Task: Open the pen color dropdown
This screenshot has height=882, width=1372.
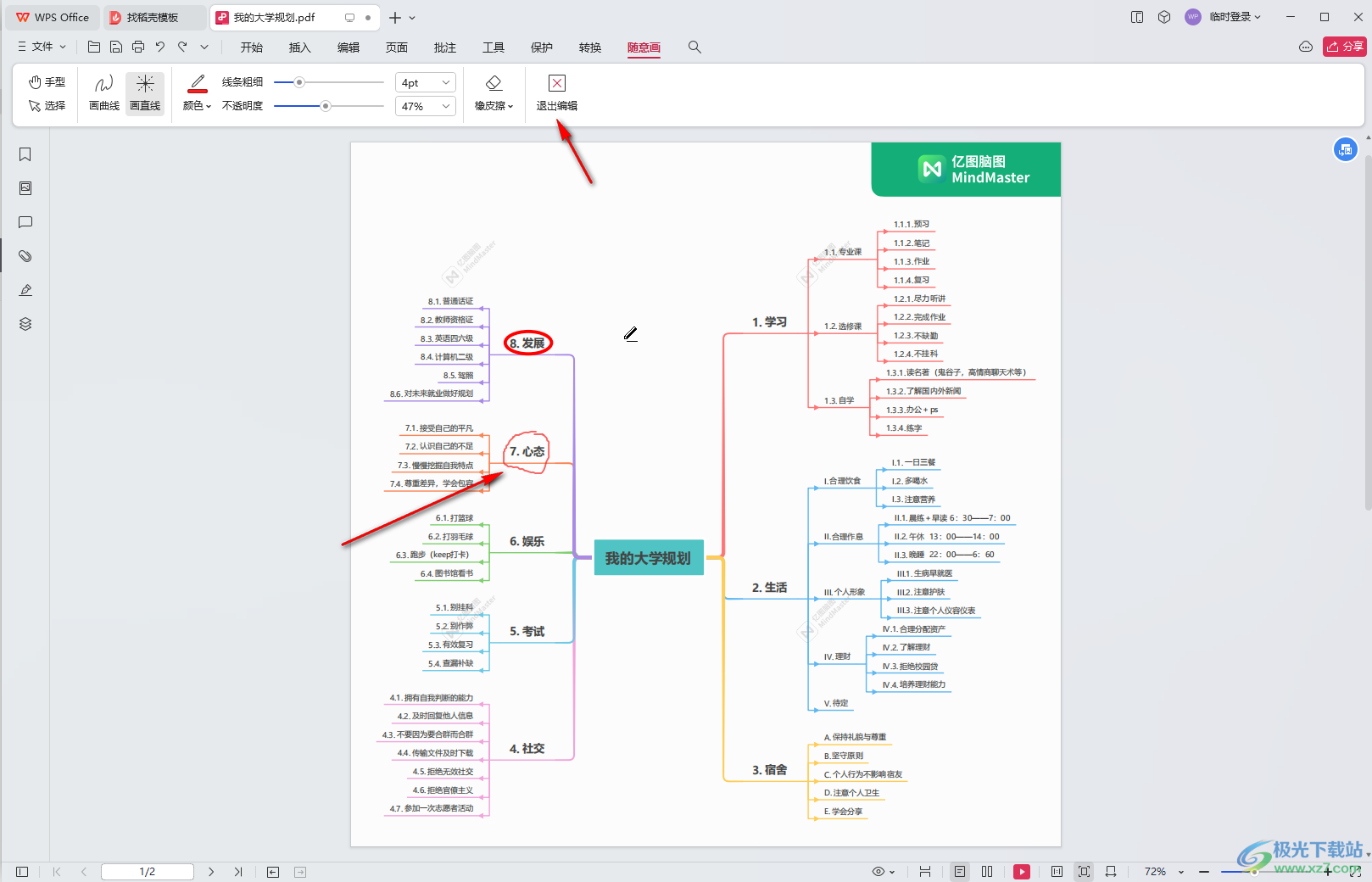Action: (x=197, y=106)
